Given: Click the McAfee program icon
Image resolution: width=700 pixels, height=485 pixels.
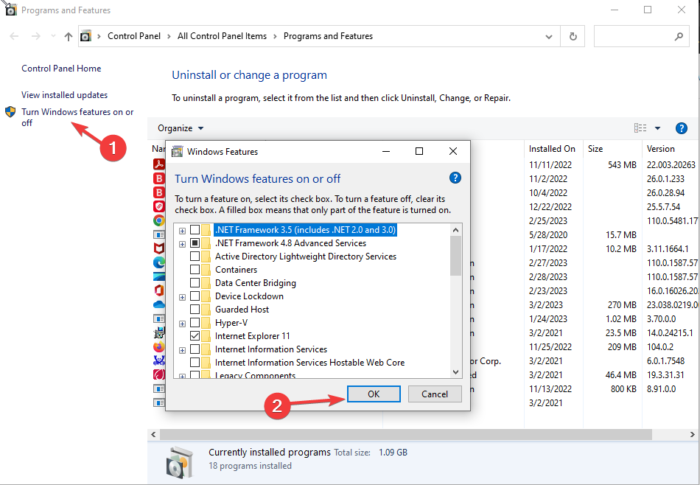Looking at the screenshot, I should pyautogui.click(x=159, y=248).
